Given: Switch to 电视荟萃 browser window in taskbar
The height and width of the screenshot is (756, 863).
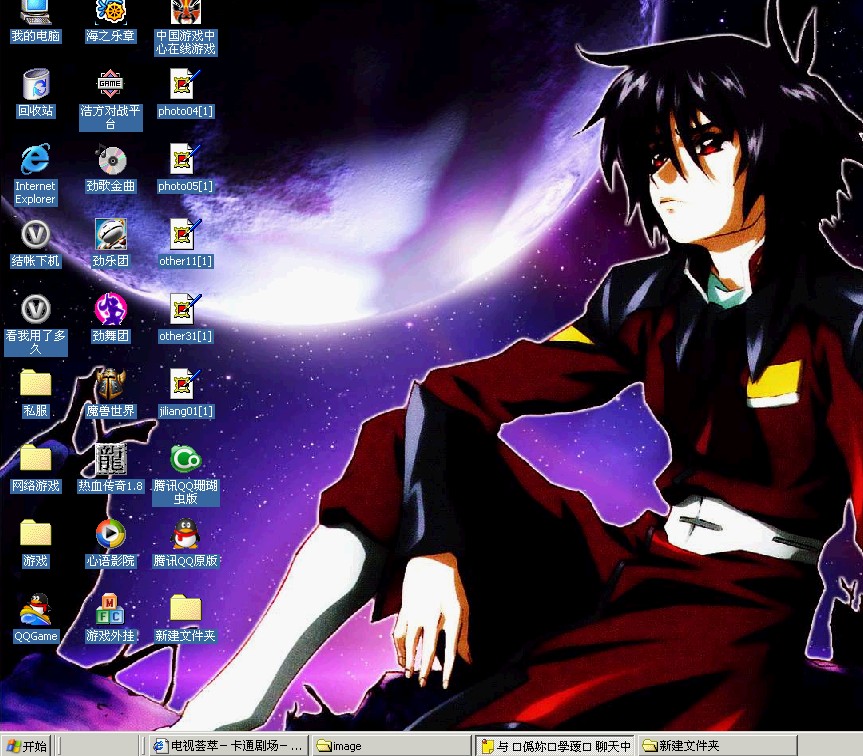Looking at the screenshot, I should coord(228,746).
